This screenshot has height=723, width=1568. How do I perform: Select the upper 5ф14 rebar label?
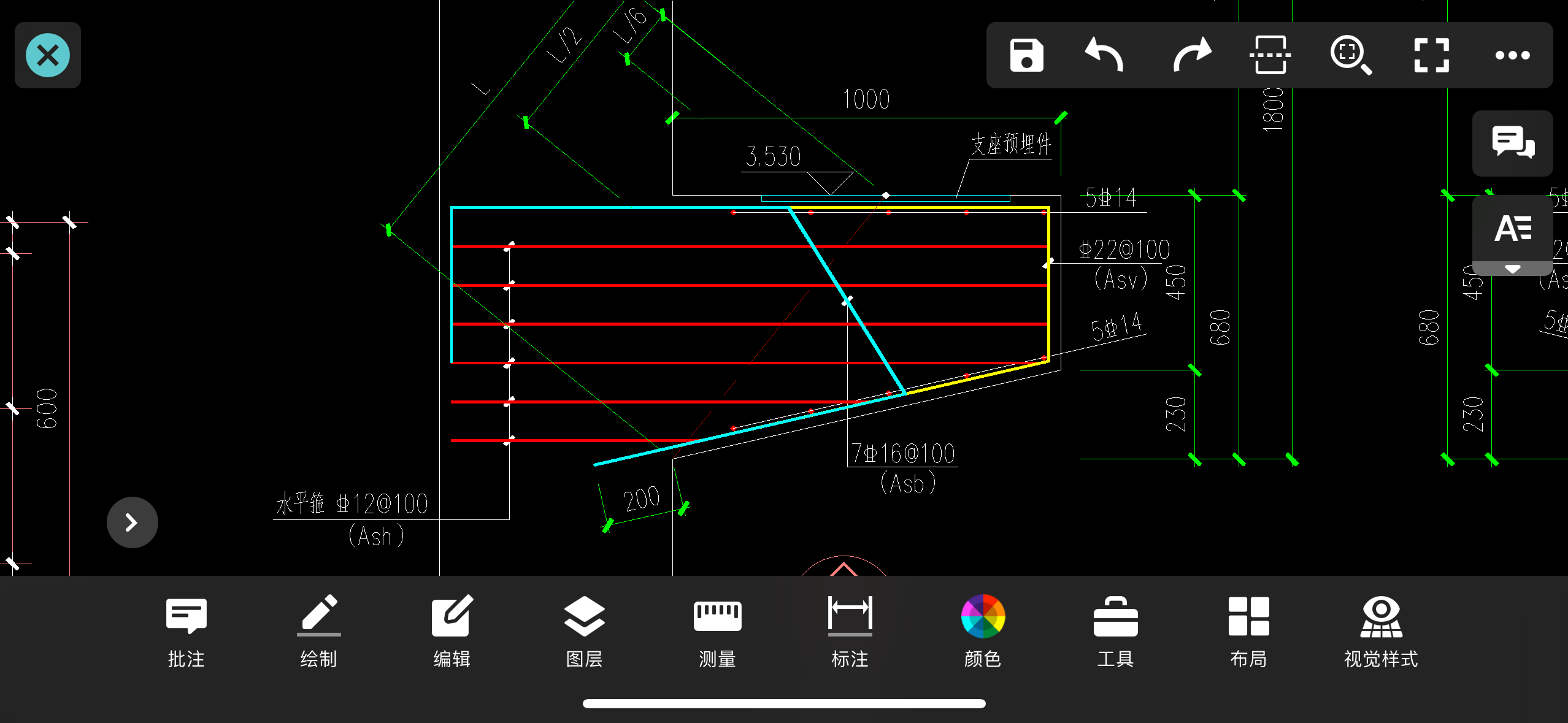[1110, 197]
